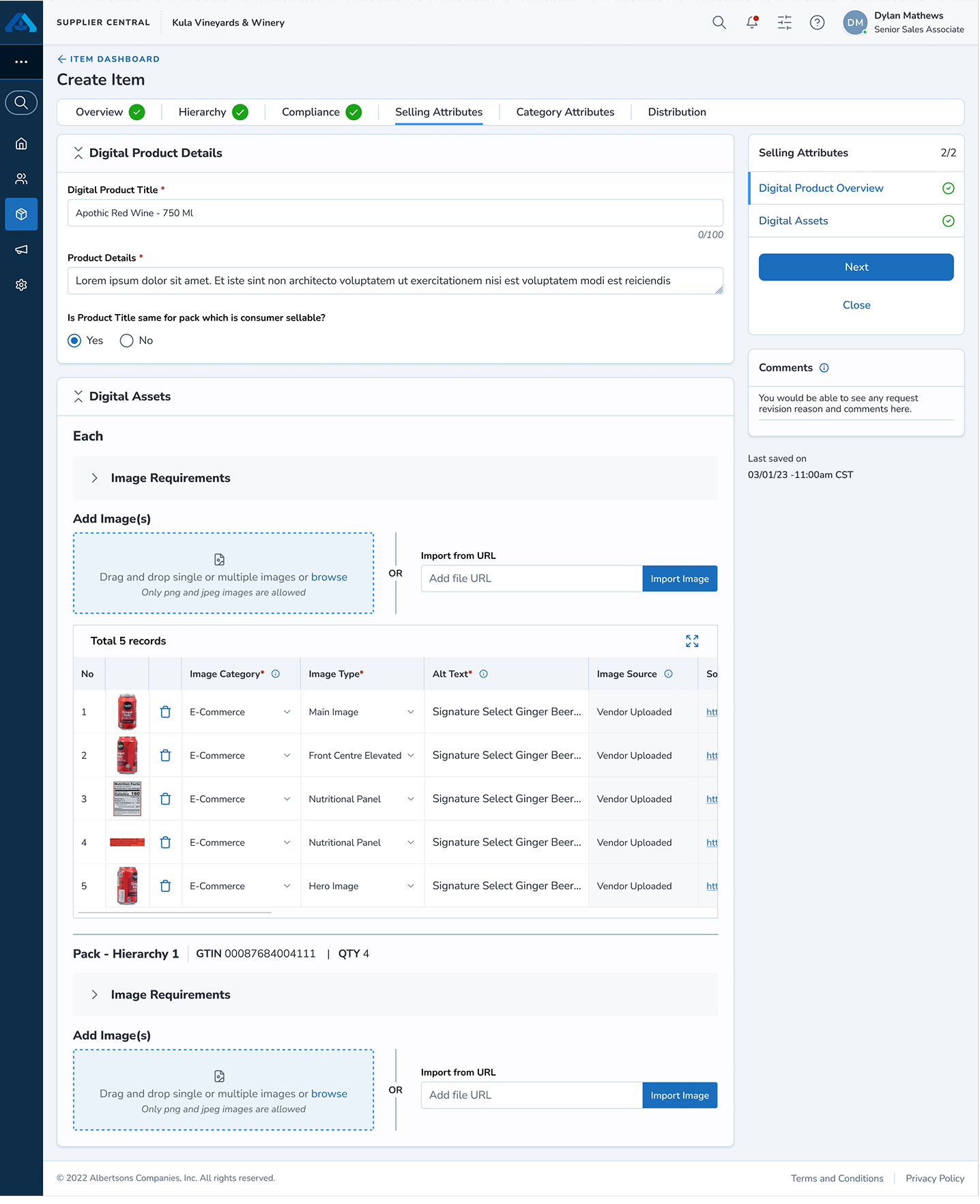Image resolution: width=980 pixels, height=1204 pixels.
Task: Click the Each section file upload icon
Action: [x=220, y=560]
